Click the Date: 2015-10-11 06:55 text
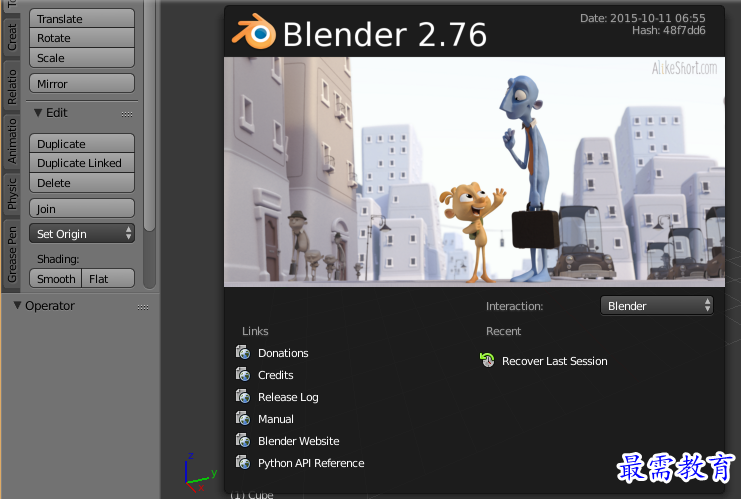Image resolution: width=741 pixels, height=499 pixels. (643, 18)
